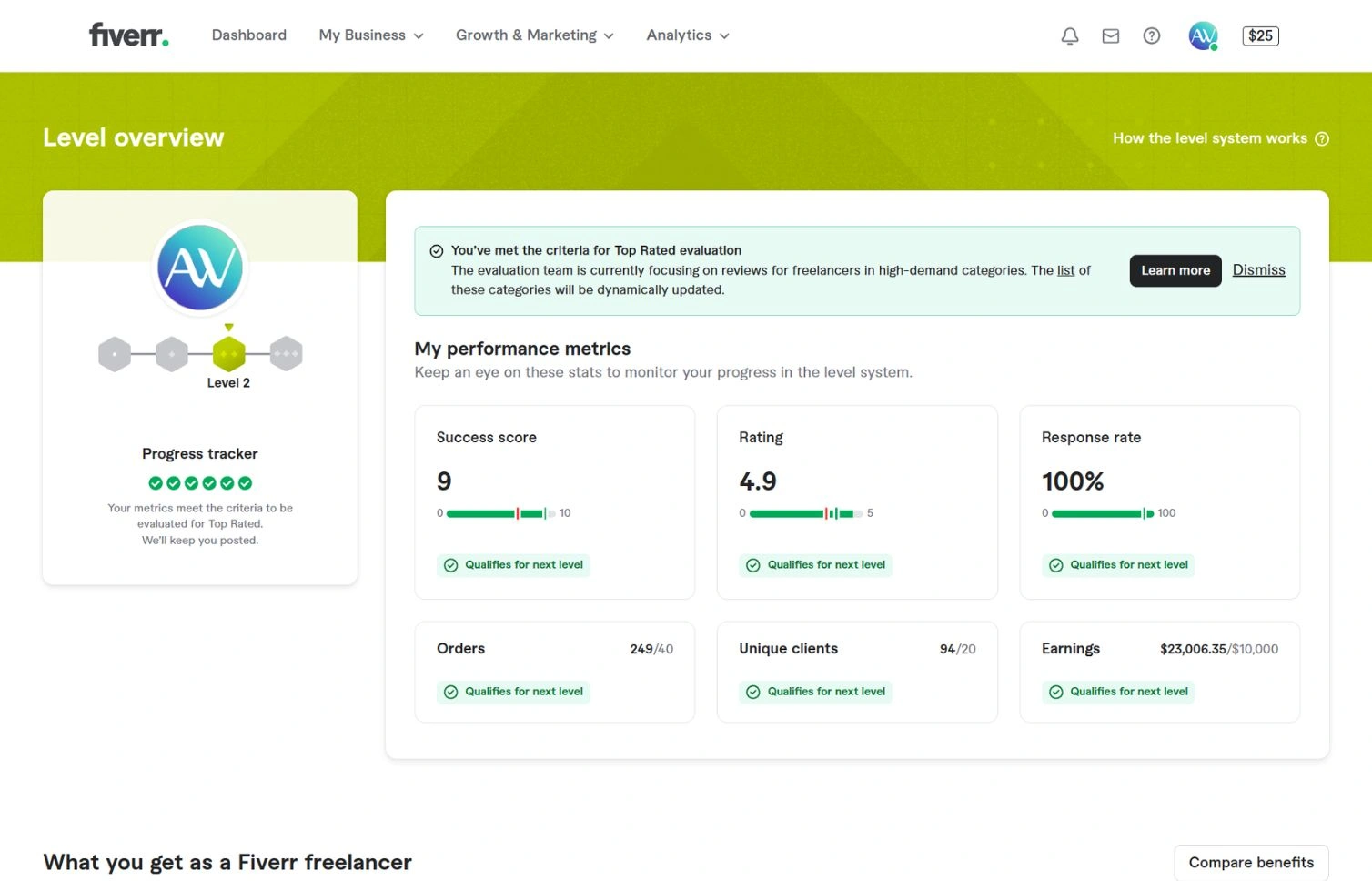1372x881 pixels.
Task: Click the Learn more button
Action: [1175, 270]
